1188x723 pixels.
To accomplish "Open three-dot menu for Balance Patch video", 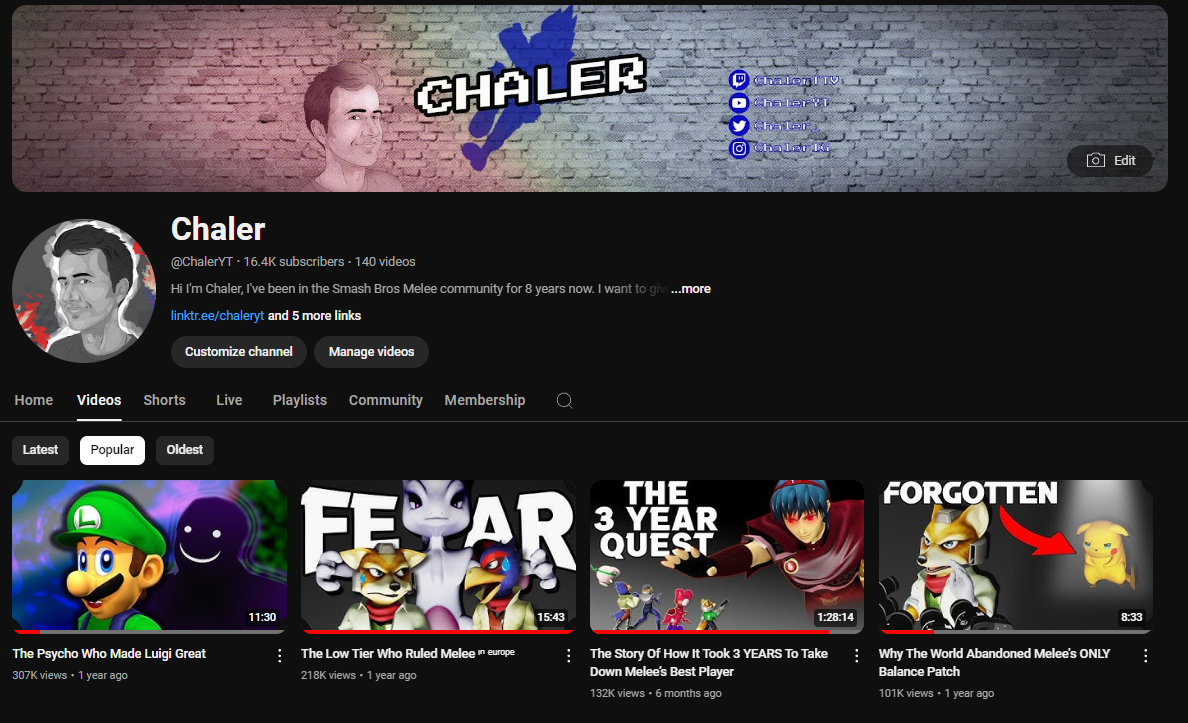I will pos(1146,656).
